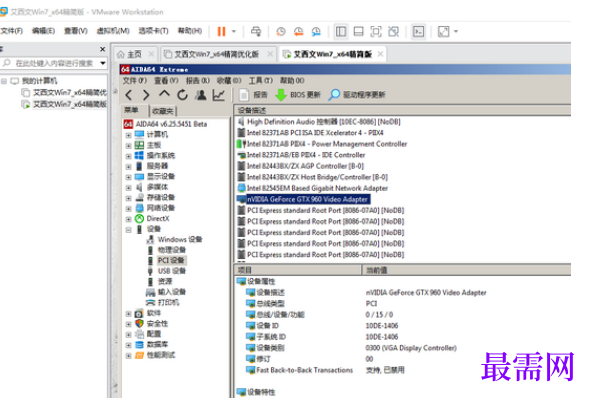Expand the 显示设备 tree node

coord(129,177)
